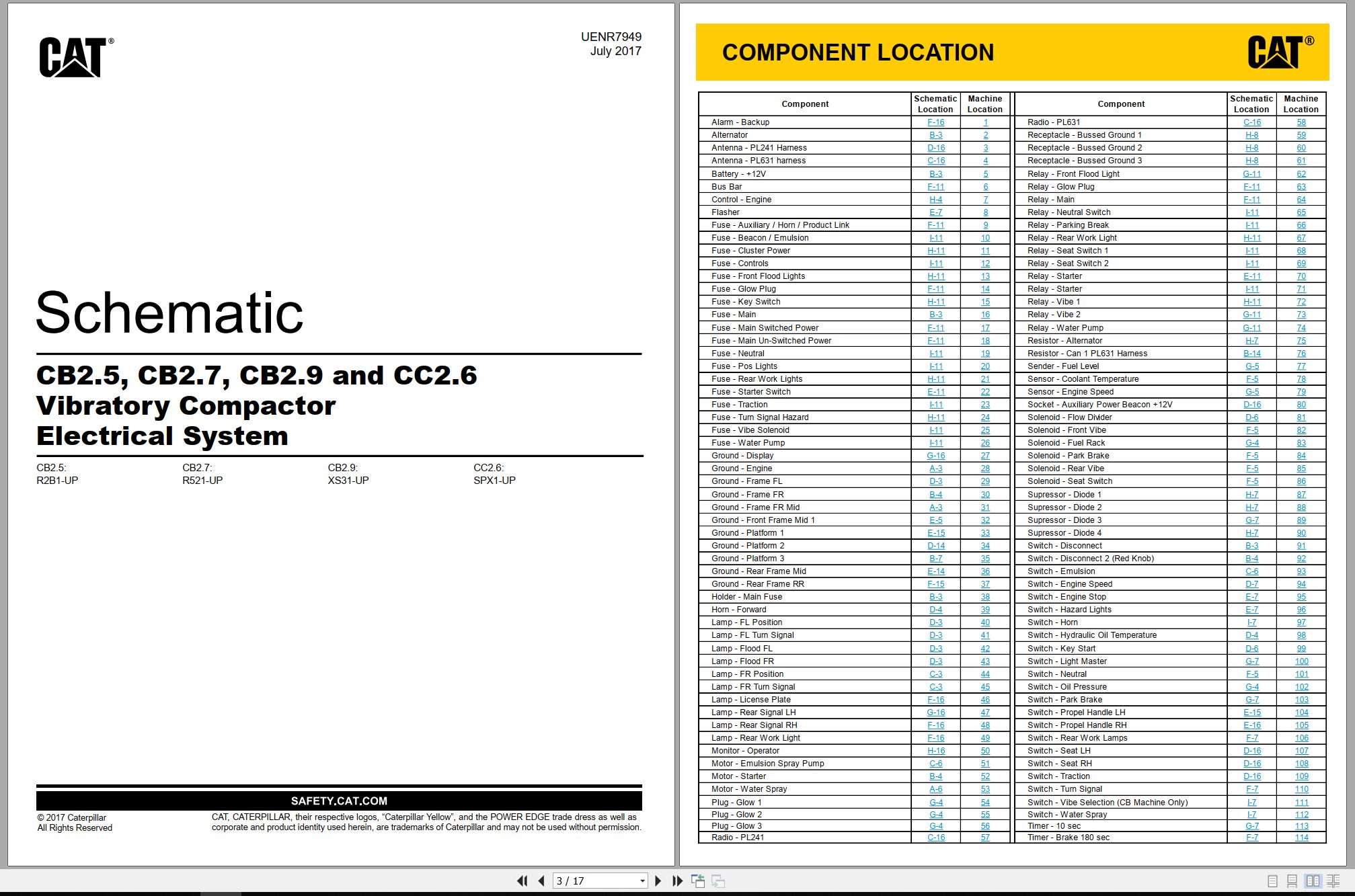This screenshot has width=1355, height=896.
Task: Click the R2B1-UP serial prefix text
Action: click(x=57, y=481)
